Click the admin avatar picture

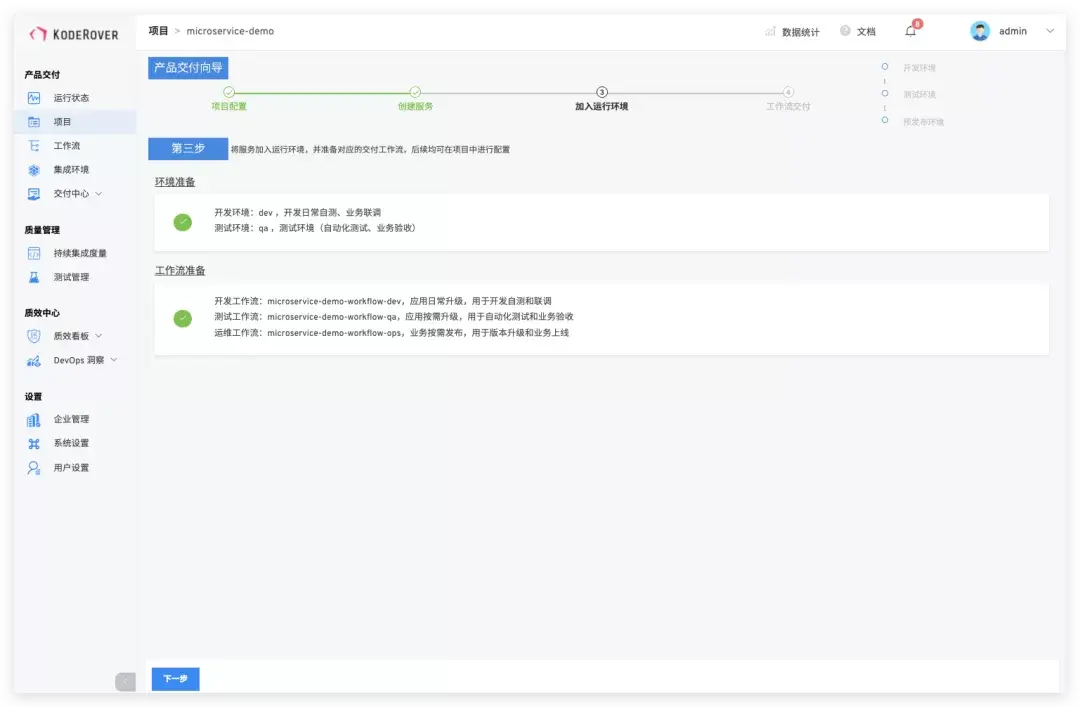978,31
